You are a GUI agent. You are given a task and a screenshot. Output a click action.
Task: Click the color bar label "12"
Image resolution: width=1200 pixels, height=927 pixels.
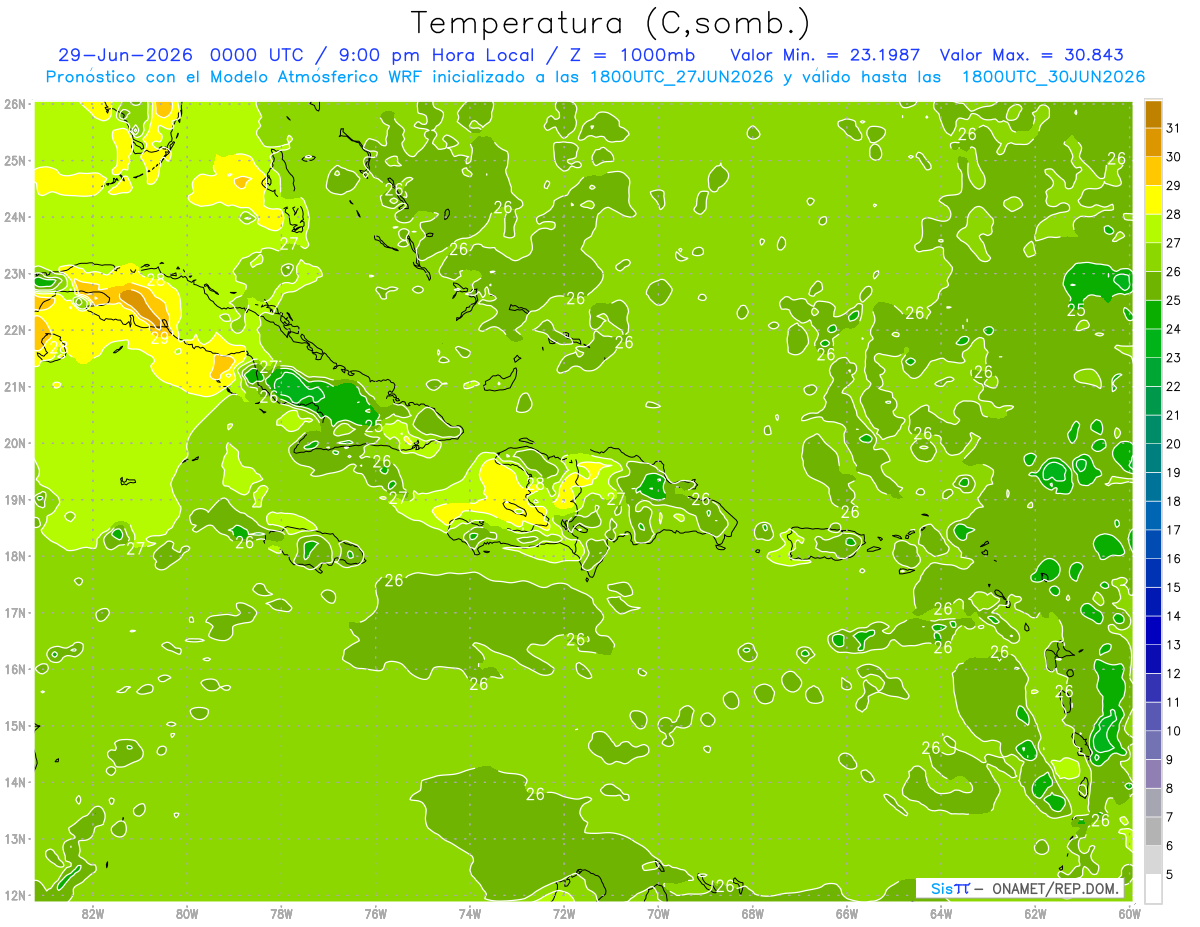(x=1174, y=673)
